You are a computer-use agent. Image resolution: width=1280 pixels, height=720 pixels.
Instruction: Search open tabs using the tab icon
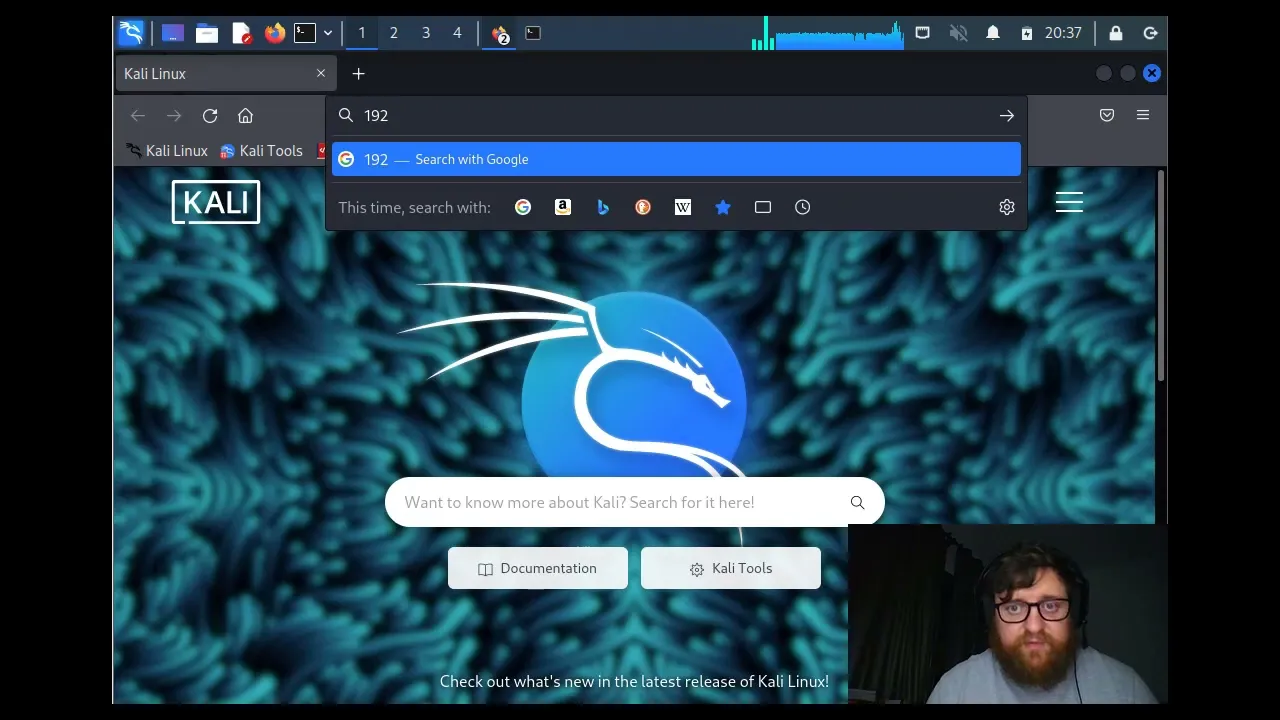pyautogui.click(x=763, y=207)
